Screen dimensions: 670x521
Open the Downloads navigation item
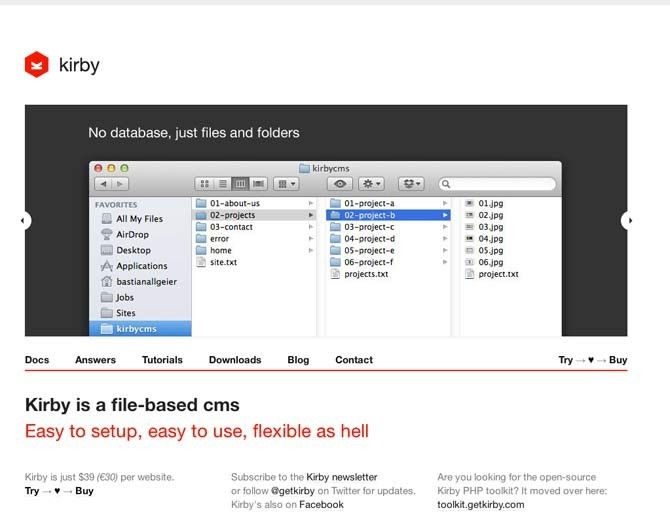(235, 360)
